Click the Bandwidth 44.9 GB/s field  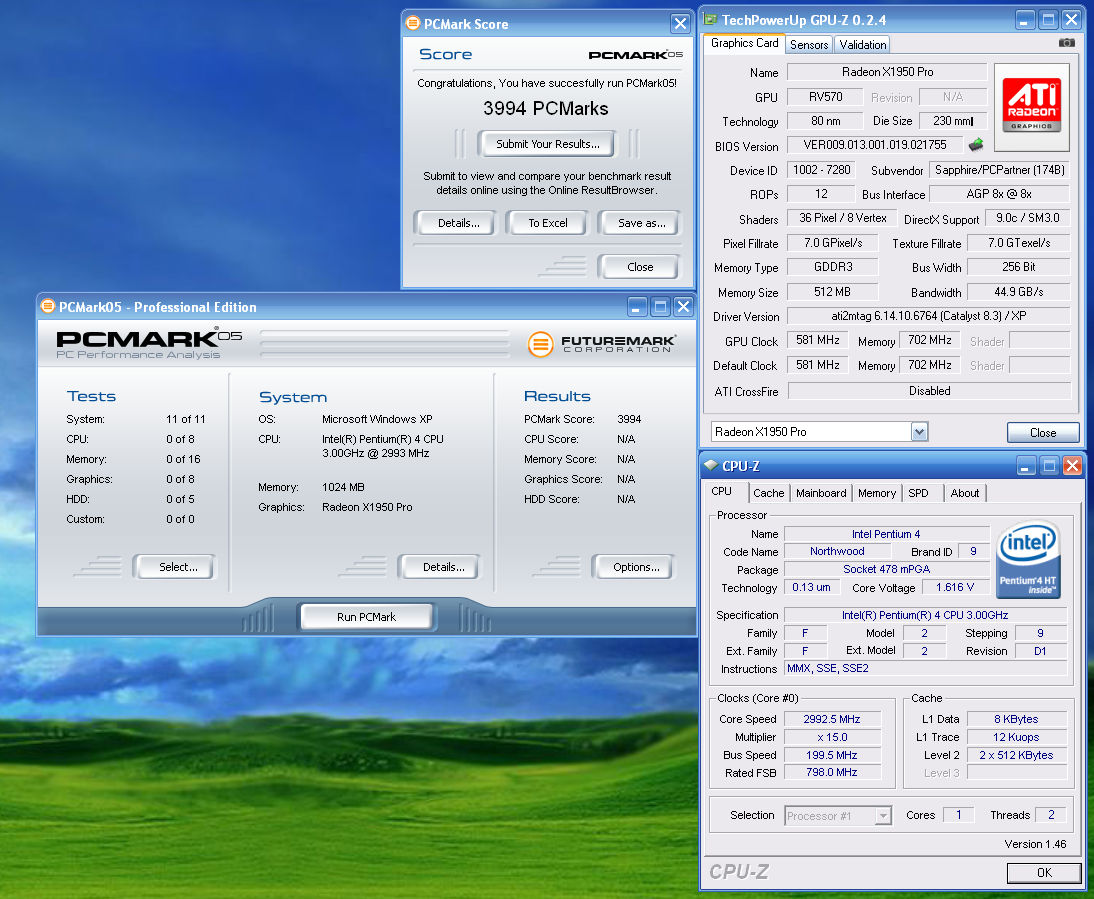[x=1018, y=292]
